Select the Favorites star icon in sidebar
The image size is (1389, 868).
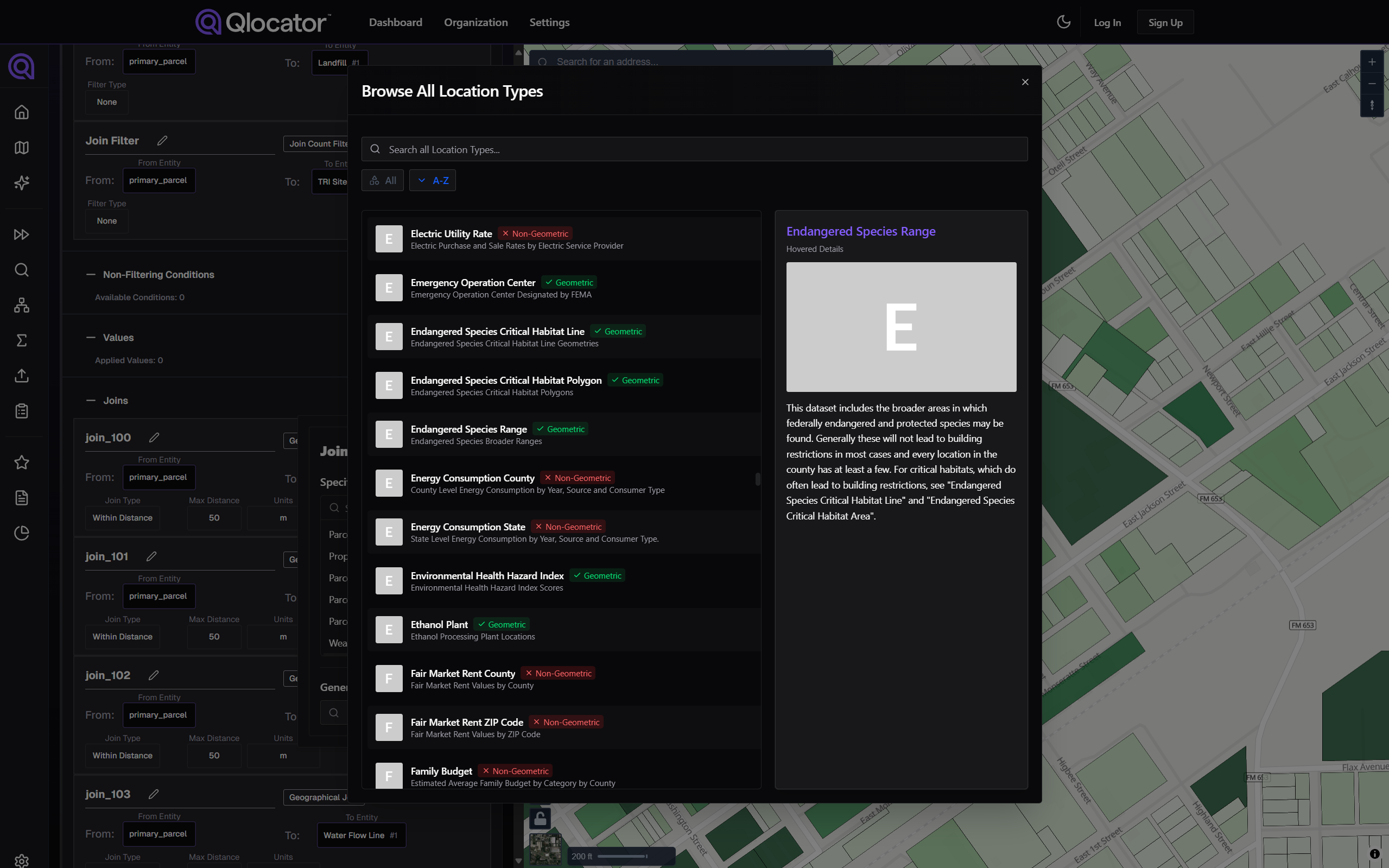coord(22,462)
